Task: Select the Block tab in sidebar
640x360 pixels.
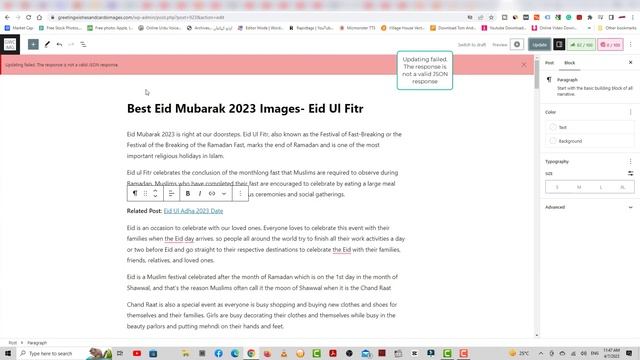Action: 569,63
